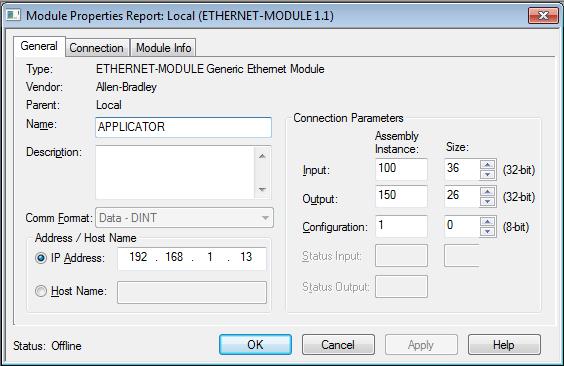This screenshot has height=366, width=564.
Task: Close the Module Properties Report dialog
Action: click(x=543, y=15)
